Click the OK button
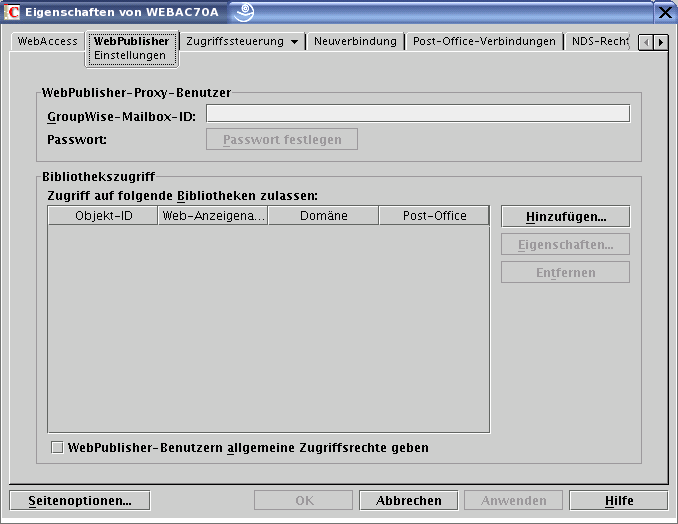Screen dimensions: 678x524 (x=304, y=501)
